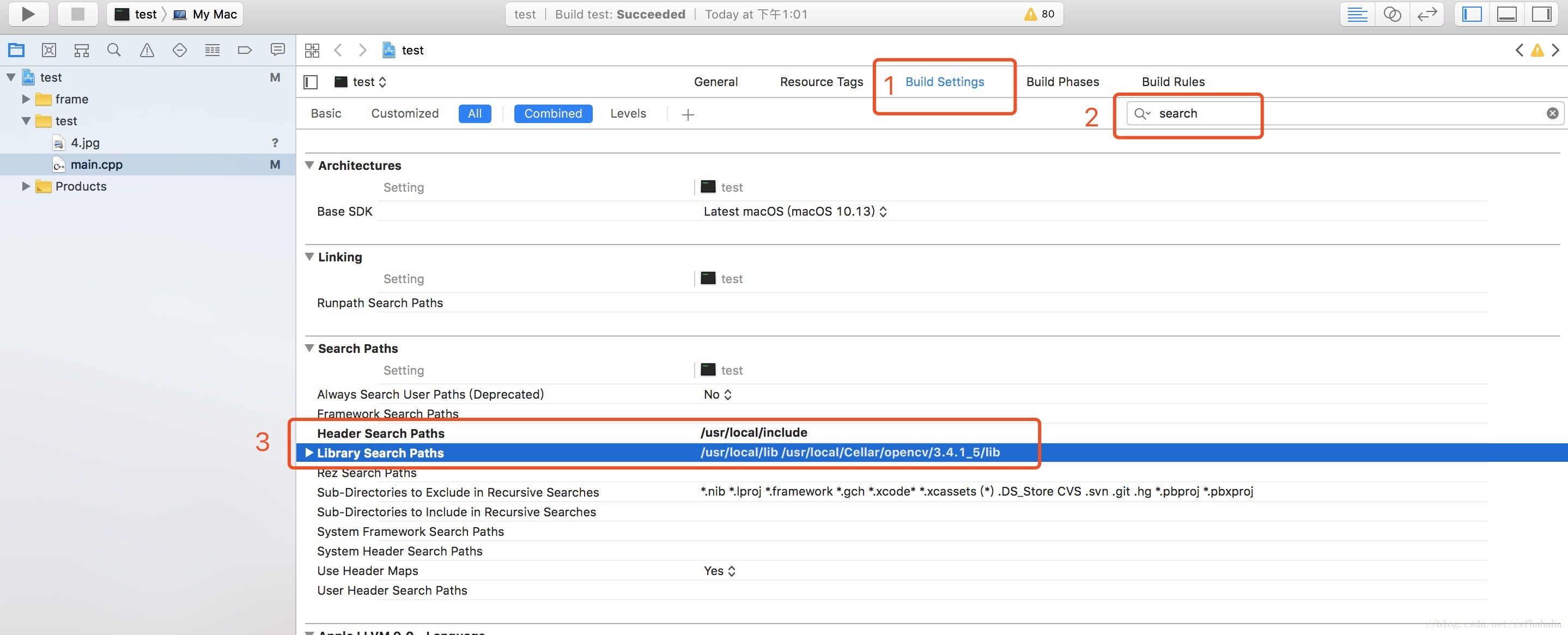Click the Run/Play button in toolbar

(x=29, y=14)
